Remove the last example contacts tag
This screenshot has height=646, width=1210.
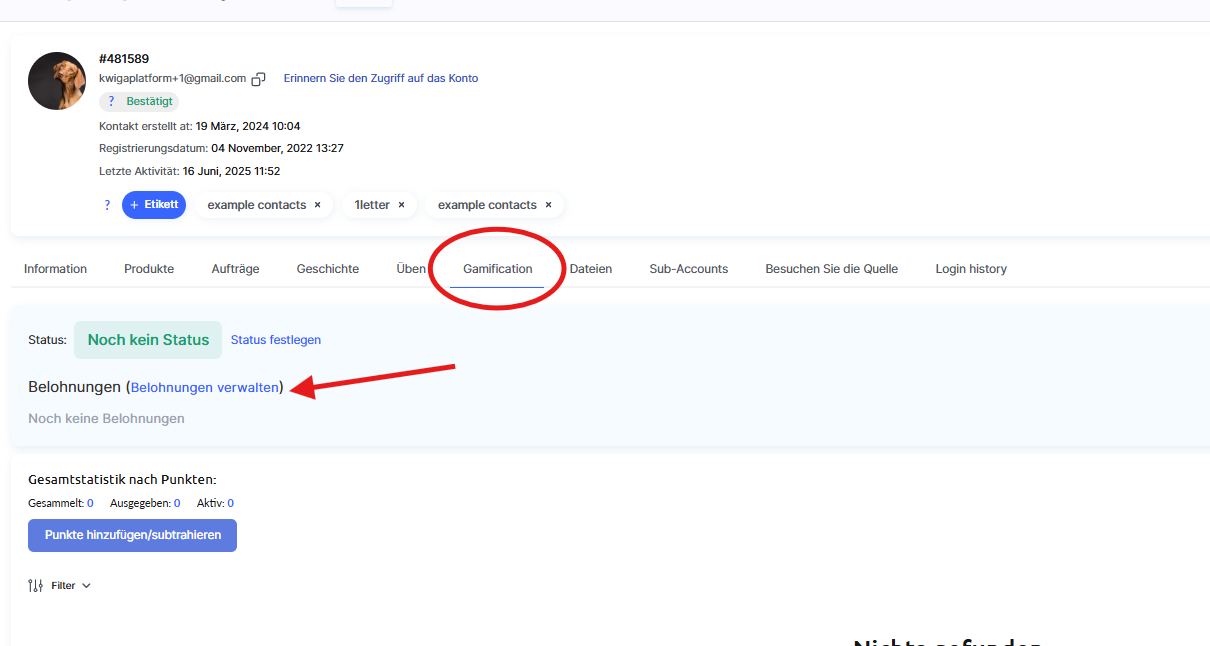[548, 205]
